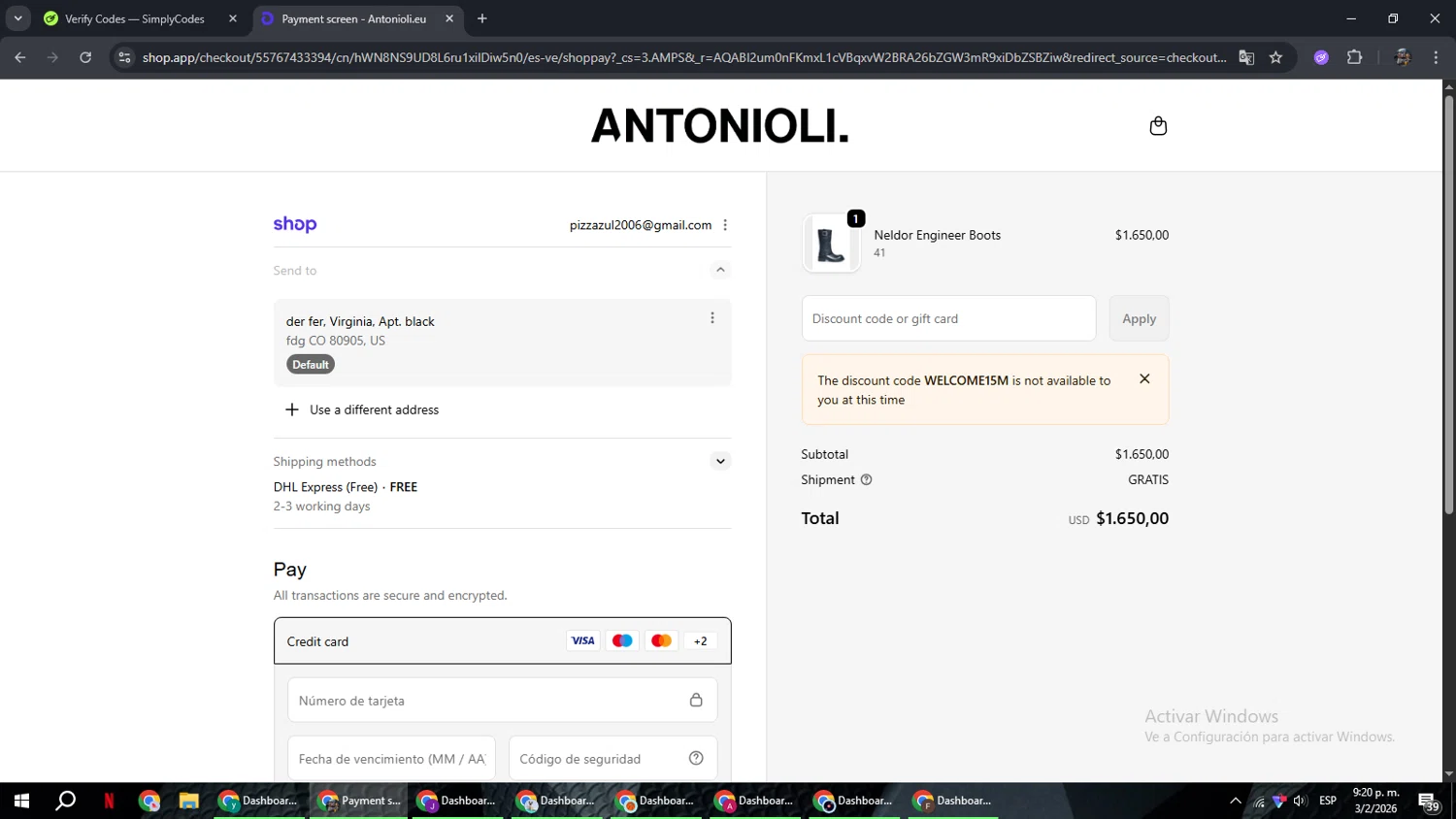The width and height of the screenshot is (1456, 819).
Task: View site information icon in address bar
Action: (x=124, y=57)
